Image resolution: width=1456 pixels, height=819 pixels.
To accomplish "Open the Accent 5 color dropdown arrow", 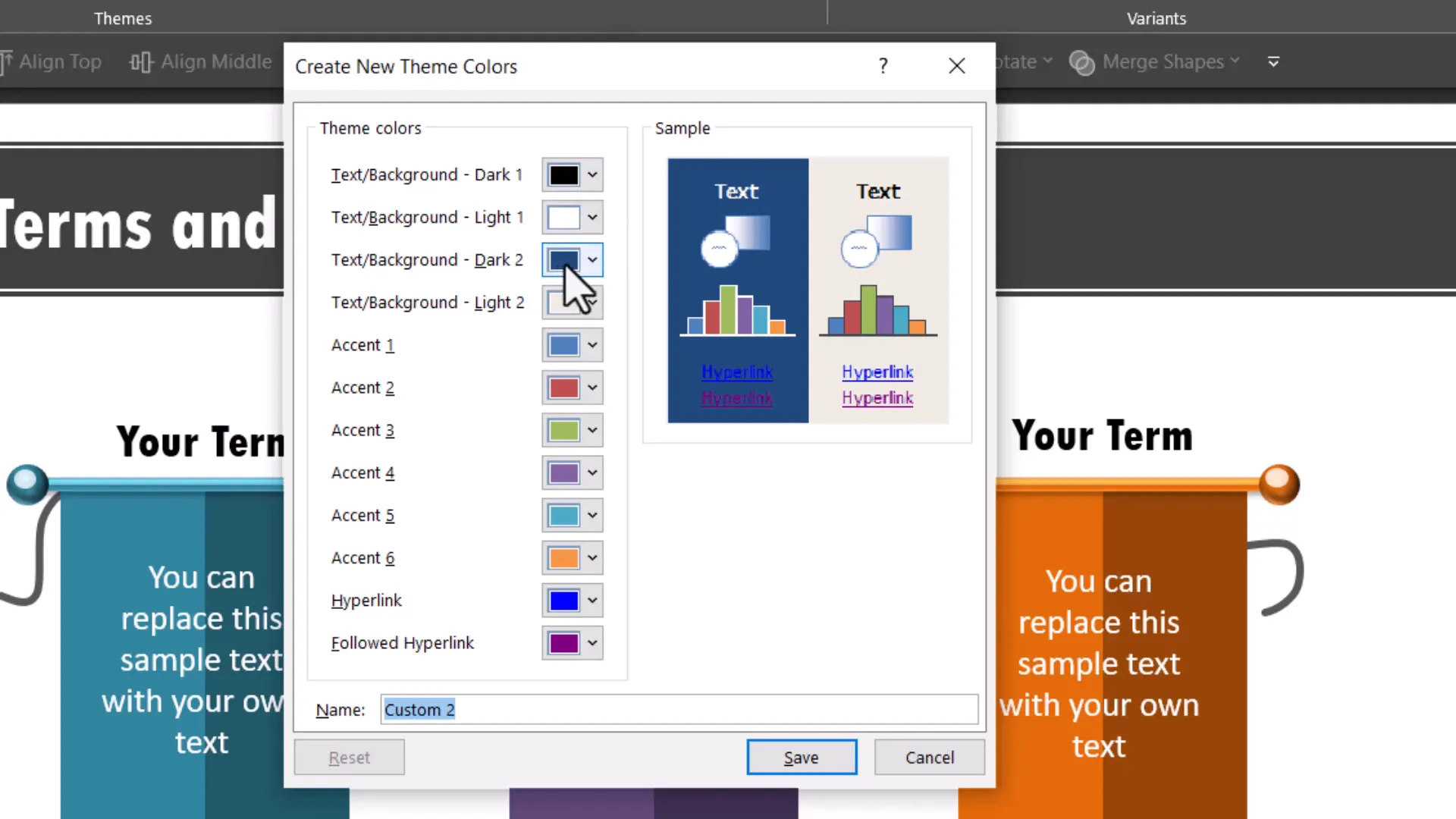I will point(592,516).
